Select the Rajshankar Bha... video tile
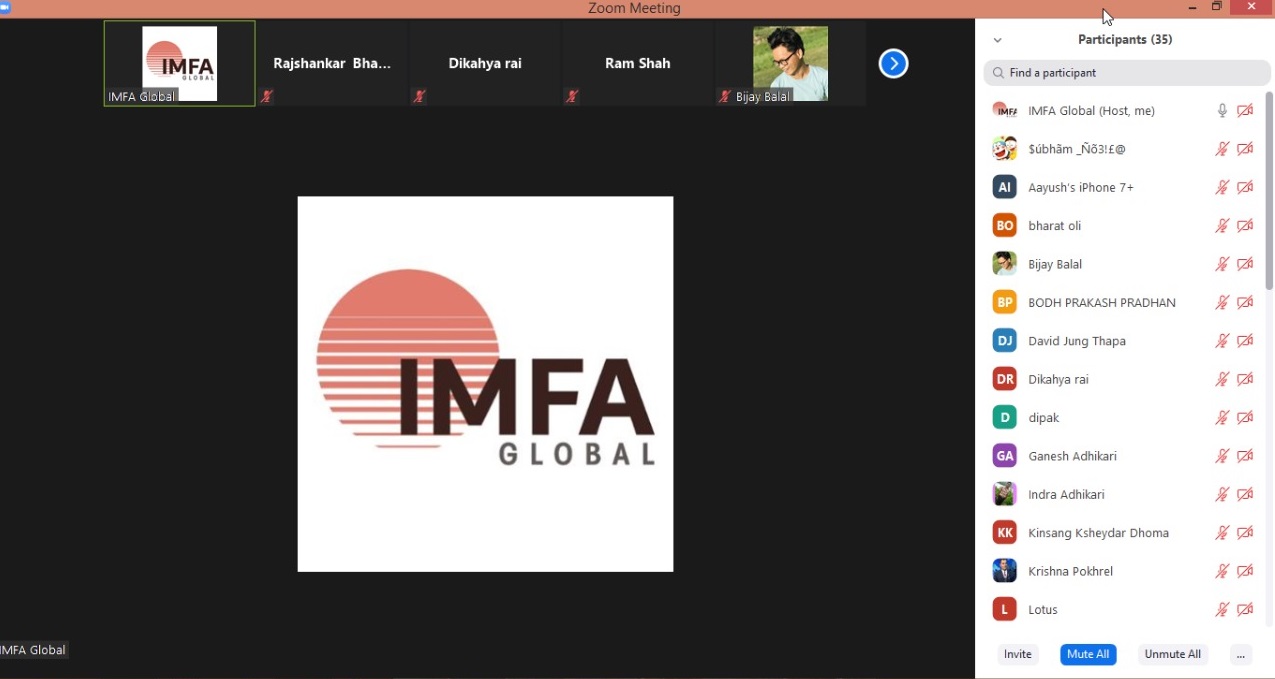Viewport: 1275px width, 679px height. (332, 63)
